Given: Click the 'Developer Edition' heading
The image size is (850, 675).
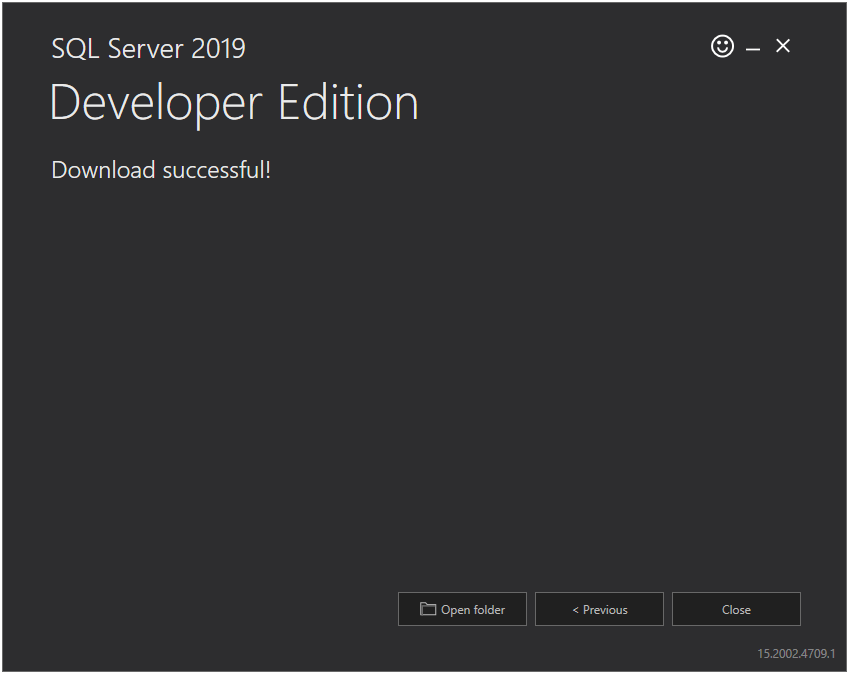Looking at the screenshot, I should [x=234, y=103].
